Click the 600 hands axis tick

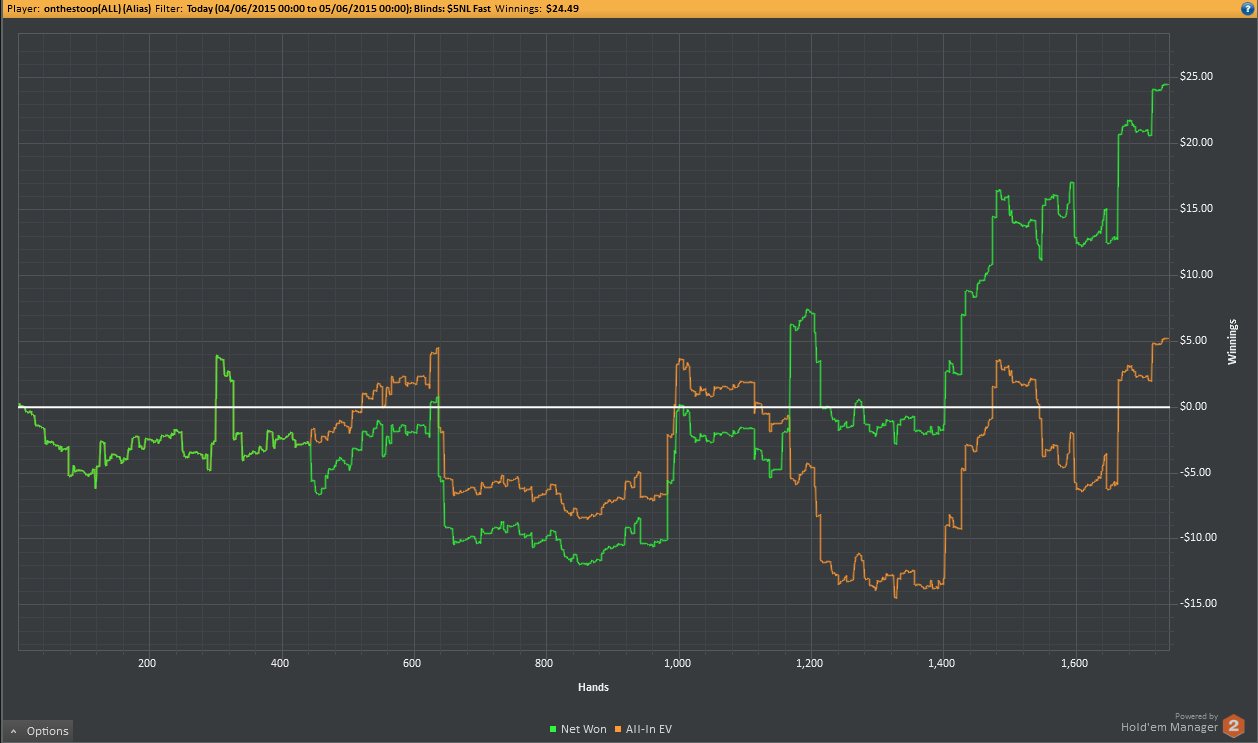[x=412, y=663]
